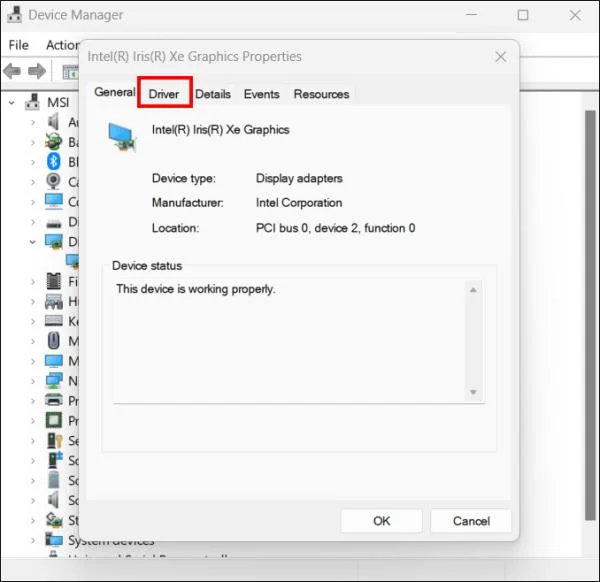The width and height of the screenshot is (600, 582).
Task: Switch to the Driver tab
Action: point(164,94)
